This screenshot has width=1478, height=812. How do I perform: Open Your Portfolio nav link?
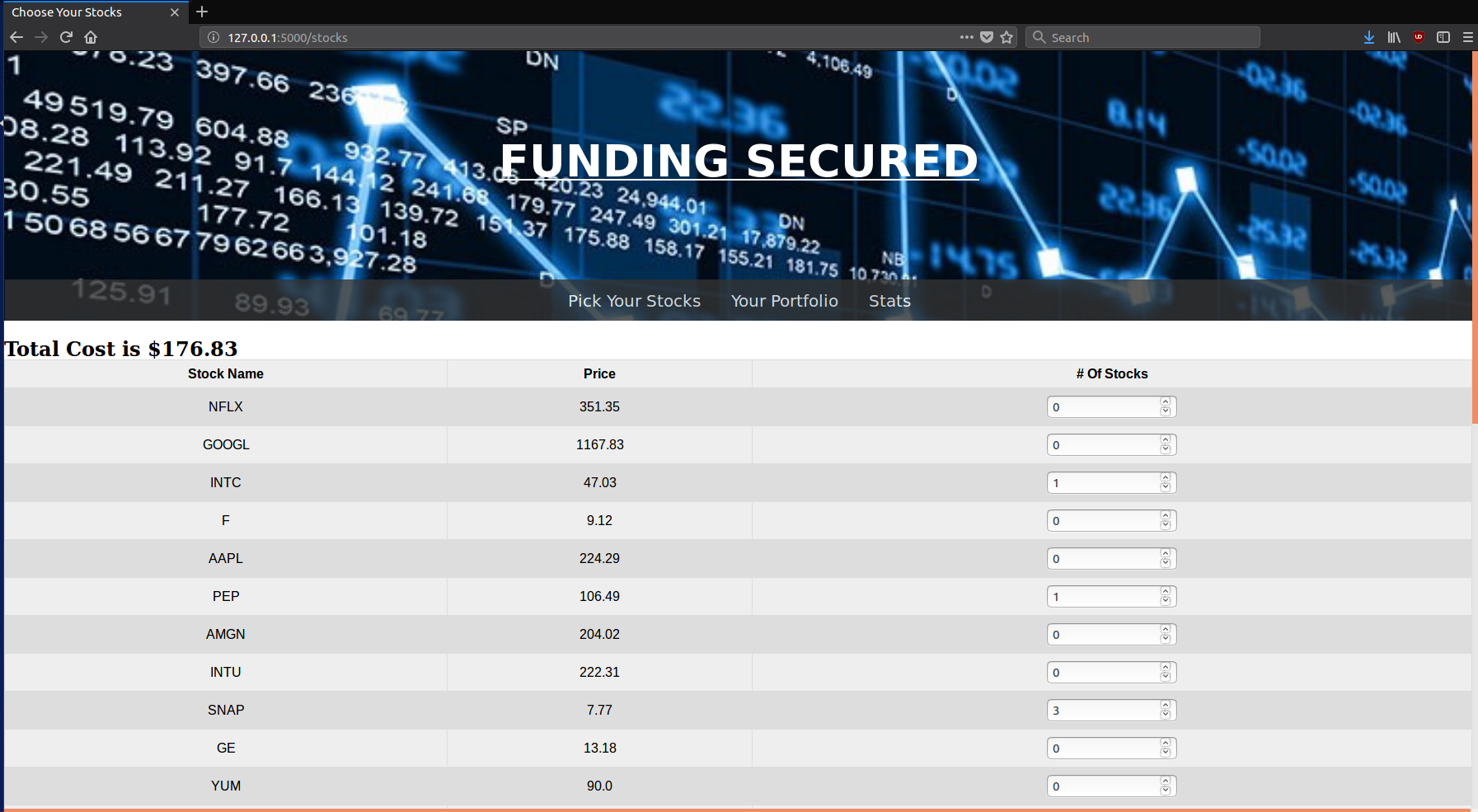[x=784, y=301]
